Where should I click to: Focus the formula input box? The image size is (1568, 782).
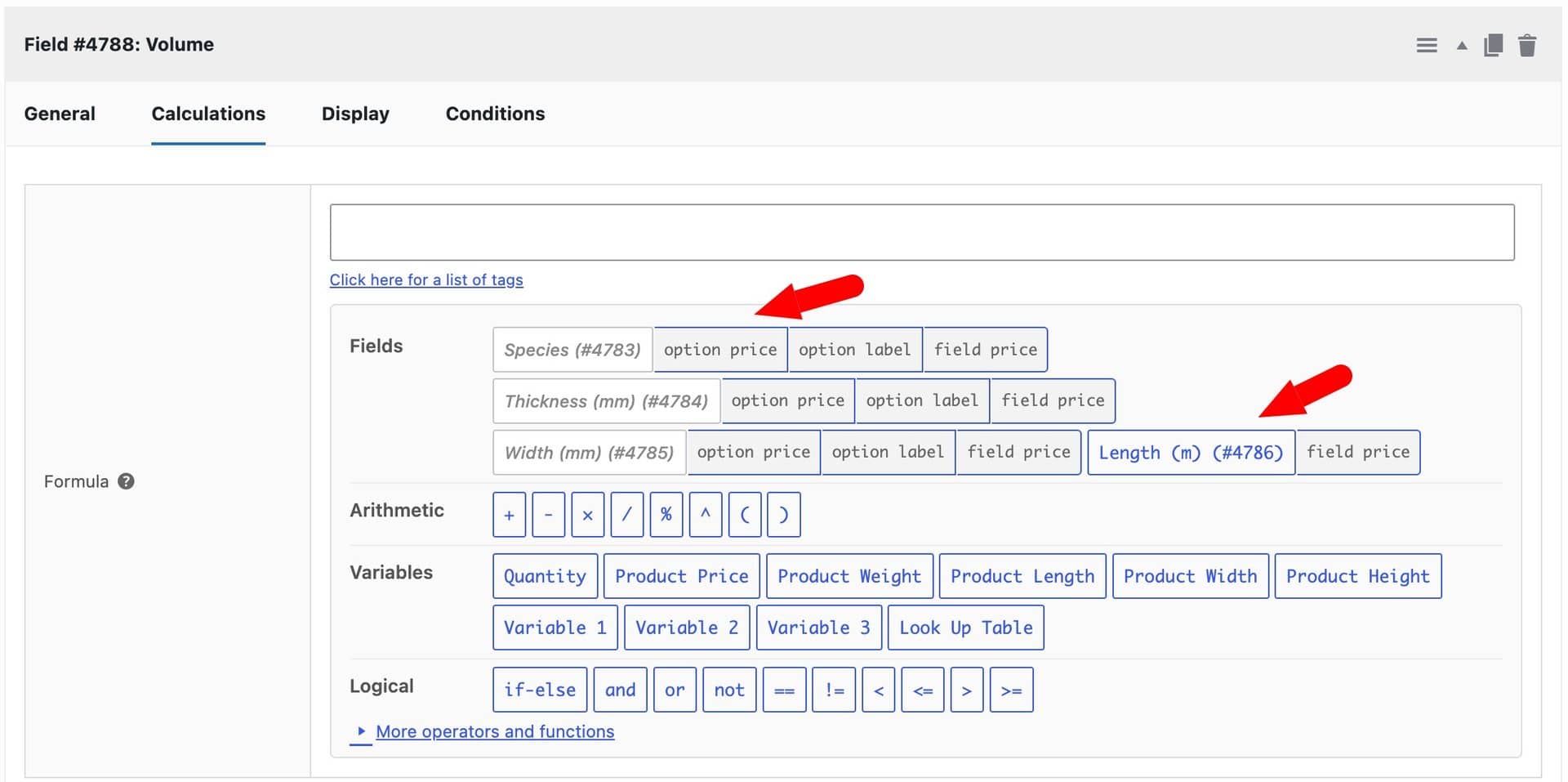click(x=922, y=233)
